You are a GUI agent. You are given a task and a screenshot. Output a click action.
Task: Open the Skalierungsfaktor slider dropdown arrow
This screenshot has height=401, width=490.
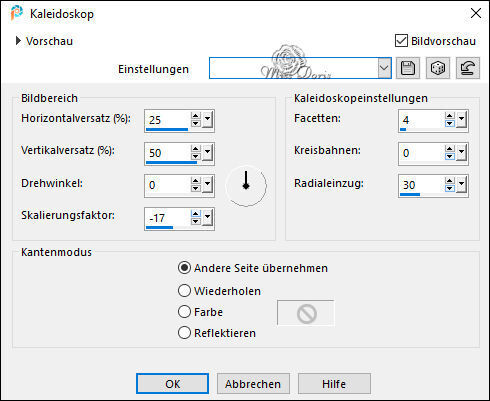(208, 218)
